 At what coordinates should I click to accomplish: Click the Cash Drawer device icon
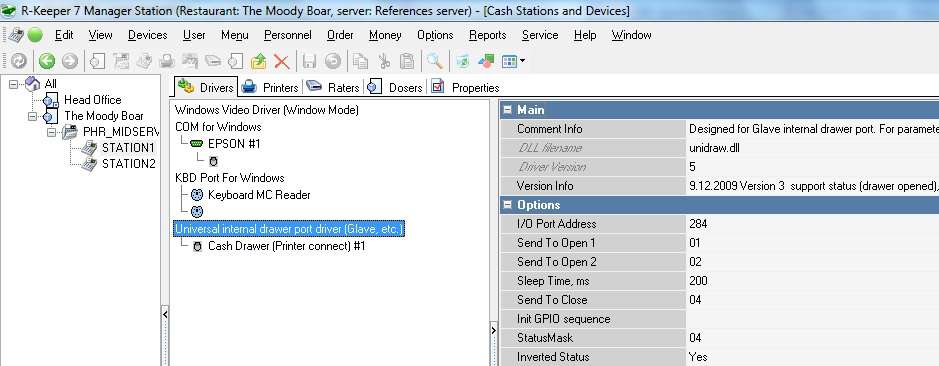click(197, 246)
